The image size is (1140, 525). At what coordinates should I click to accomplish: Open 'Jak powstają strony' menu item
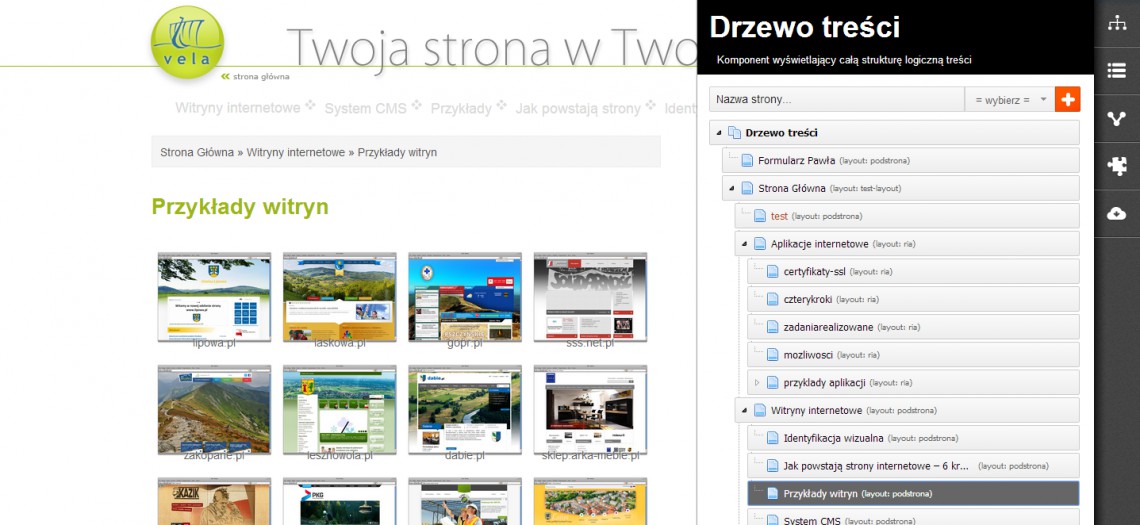click(x=578, y=108)
